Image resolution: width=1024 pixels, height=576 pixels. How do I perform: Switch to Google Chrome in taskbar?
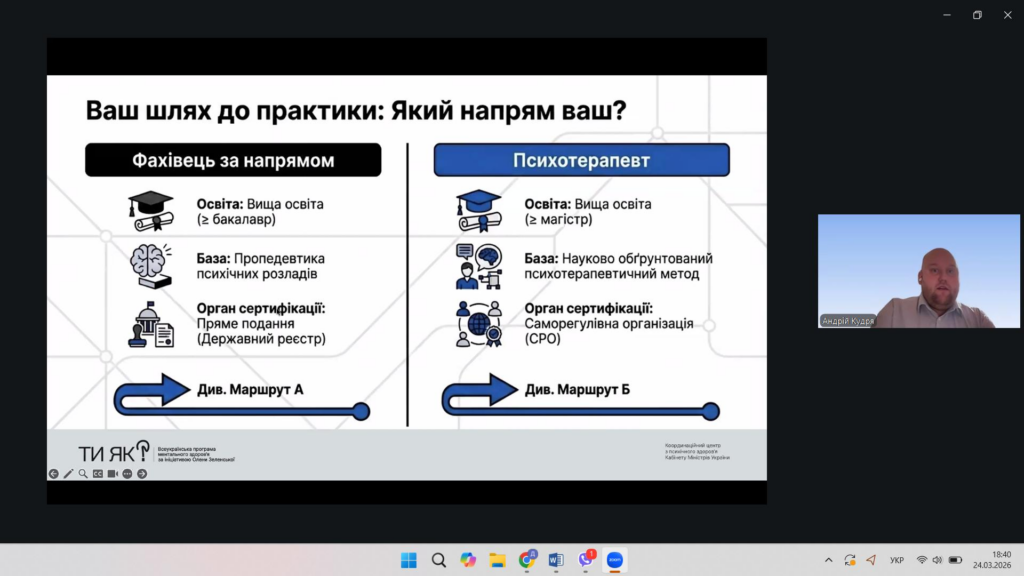point(527,560)
